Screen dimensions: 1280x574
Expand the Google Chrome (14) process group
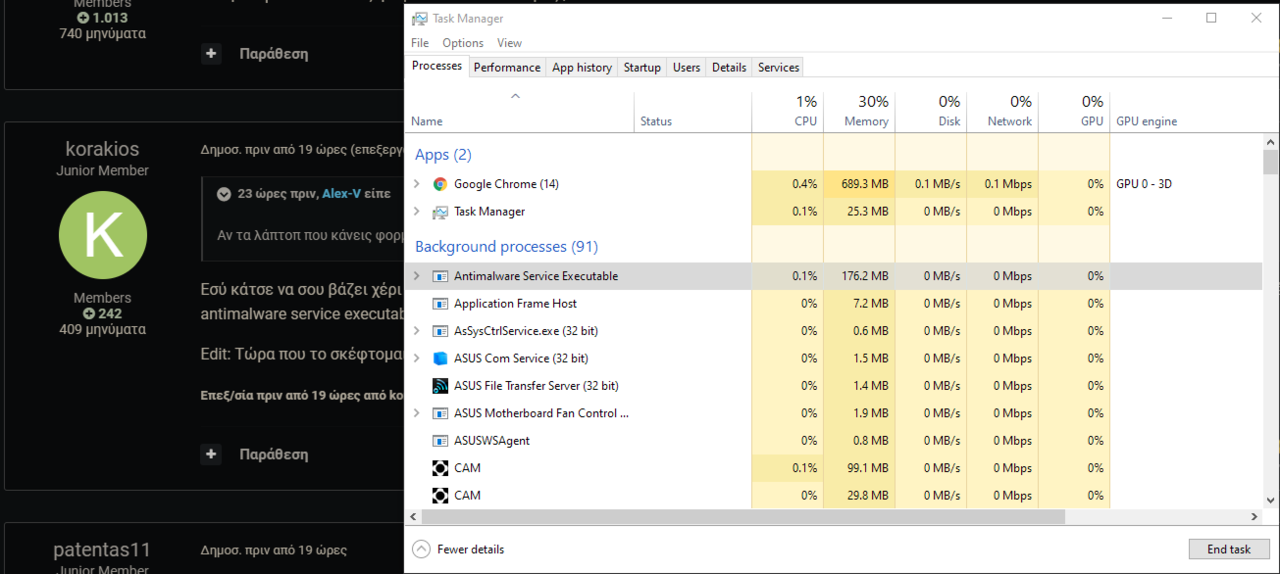click(416, 184)
